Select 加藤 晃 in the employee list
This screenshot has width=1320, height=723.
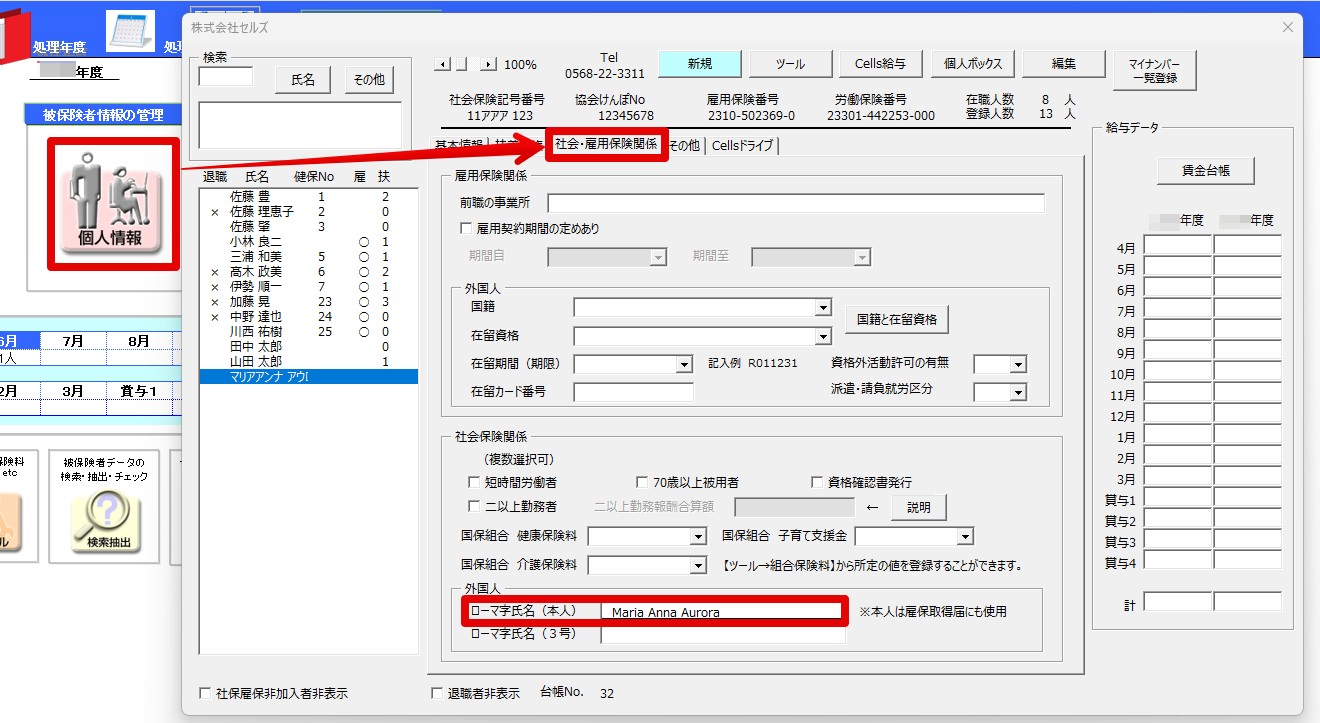[308, 302]
